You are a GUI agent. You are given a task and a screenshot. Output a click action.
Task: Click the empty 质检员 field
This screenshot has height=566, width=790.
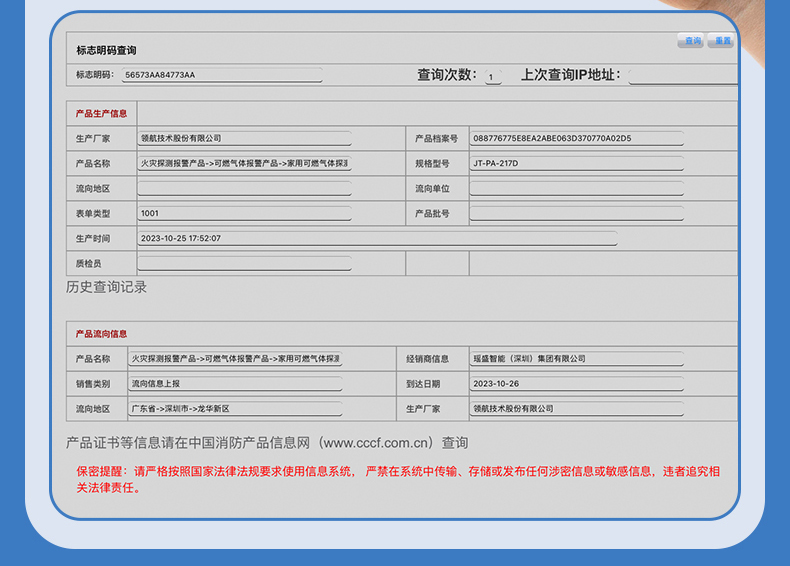(x=244, y=263)
